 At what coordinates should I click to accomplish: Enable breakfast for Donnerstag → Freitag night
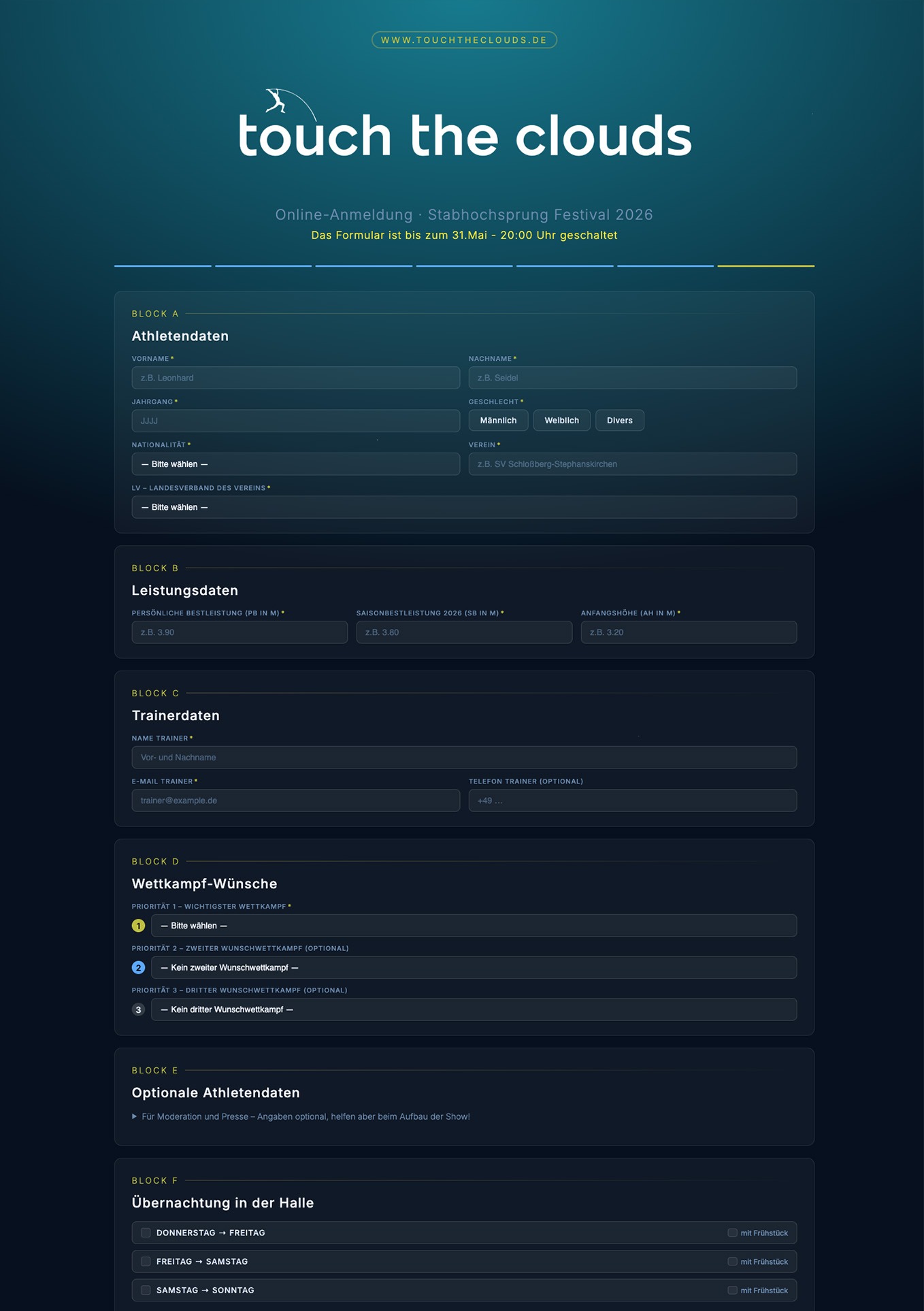point(732,1233)
